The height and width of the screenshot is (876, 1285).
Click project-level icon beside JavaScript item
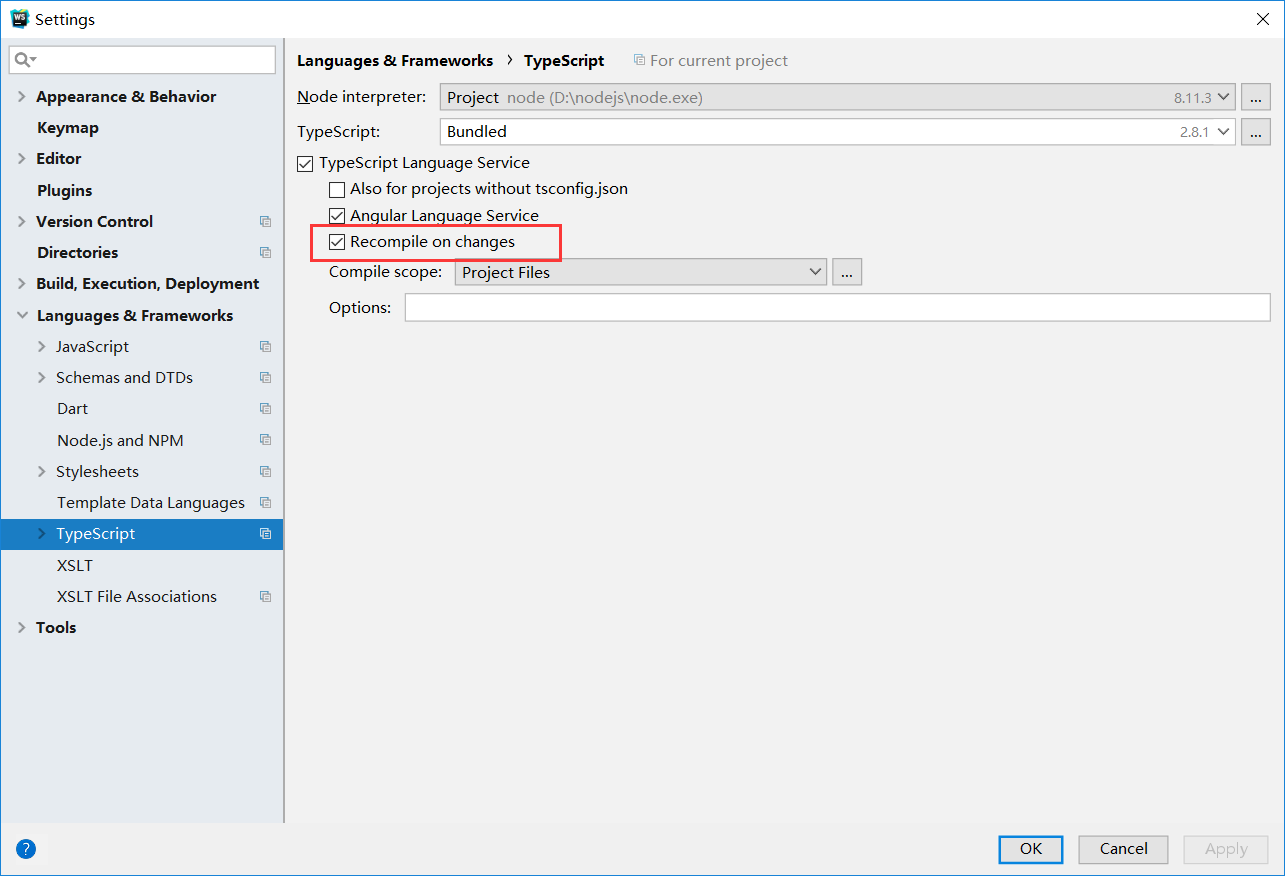(265, 347)
